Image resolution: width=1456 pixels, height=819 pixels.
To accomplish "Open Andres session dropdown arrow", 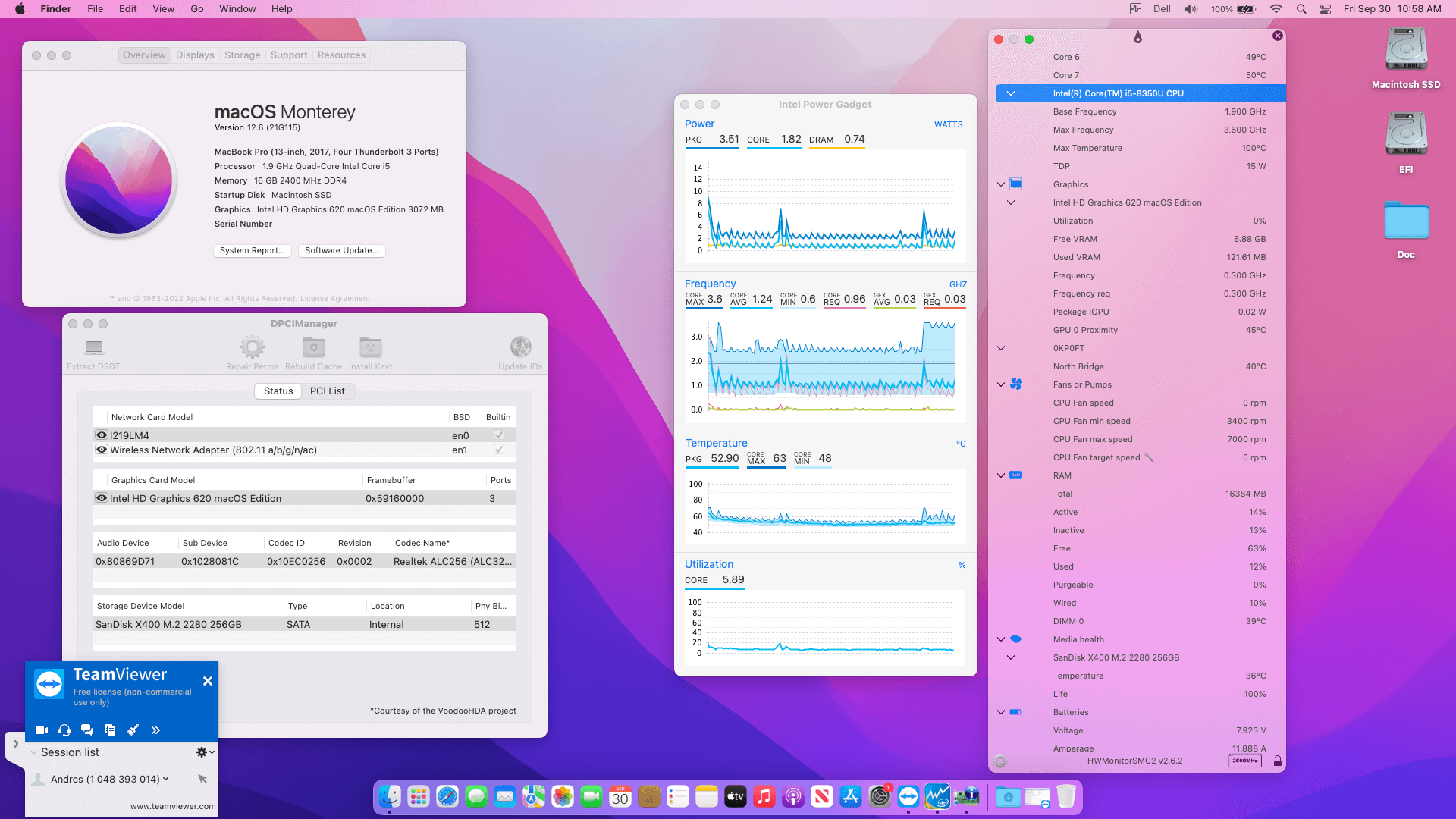I will click(165, 779).
